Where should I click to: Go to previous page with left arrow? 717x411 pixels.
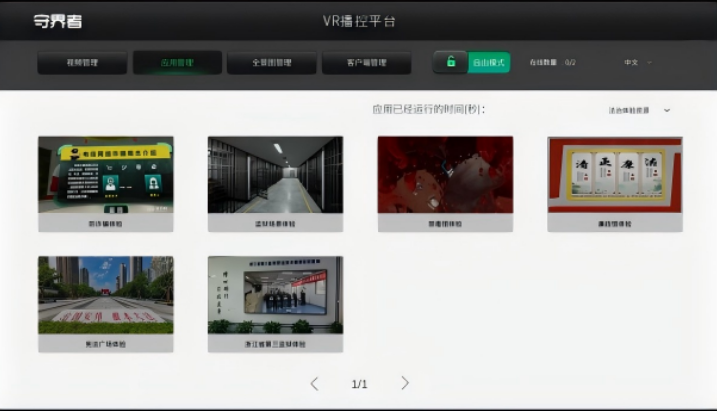click(x=314, y=383)
